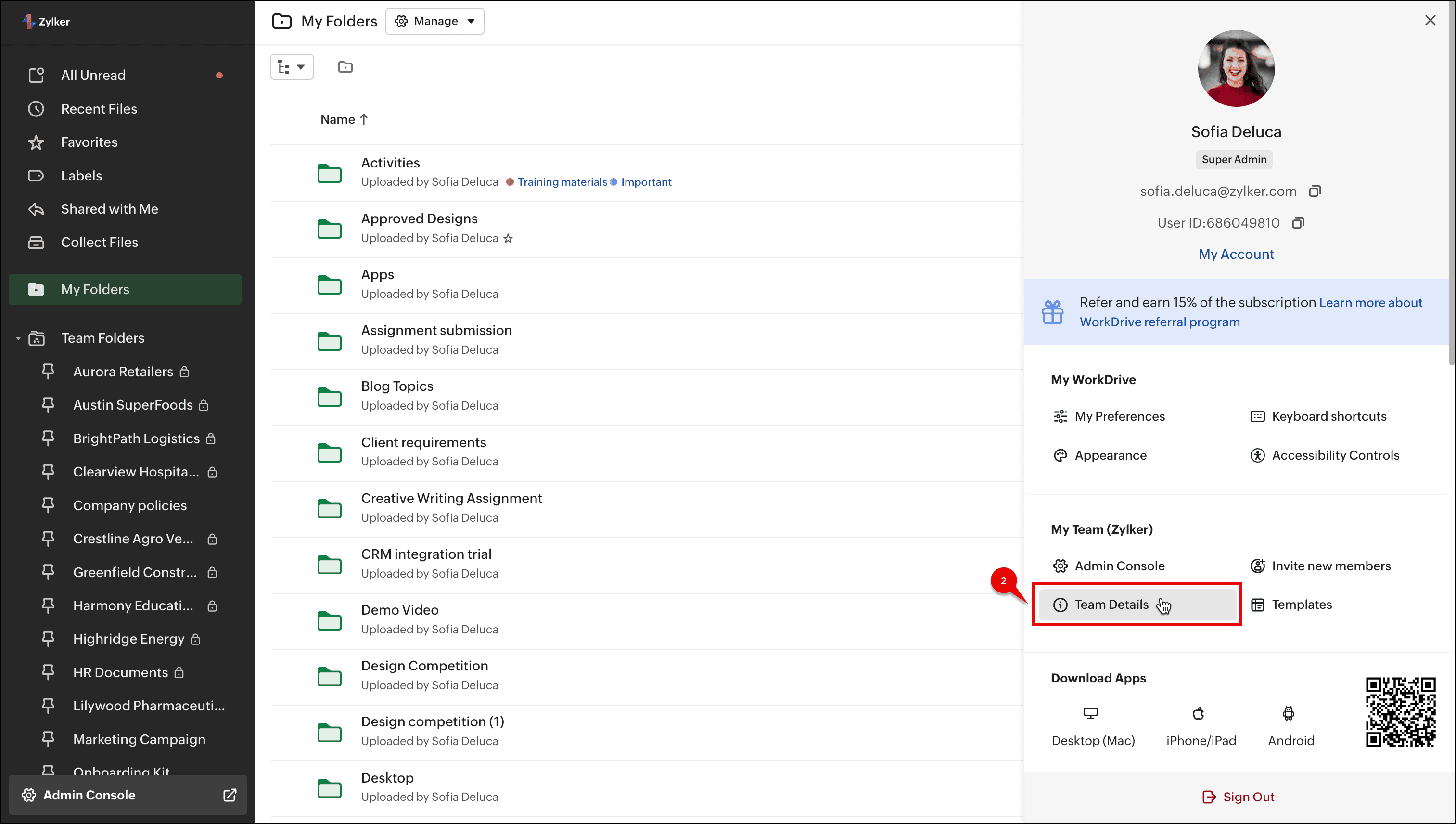Click the iPhone/iPad download icon
The height and width of the screenshot is (824, 1456).
(1198, 713)
